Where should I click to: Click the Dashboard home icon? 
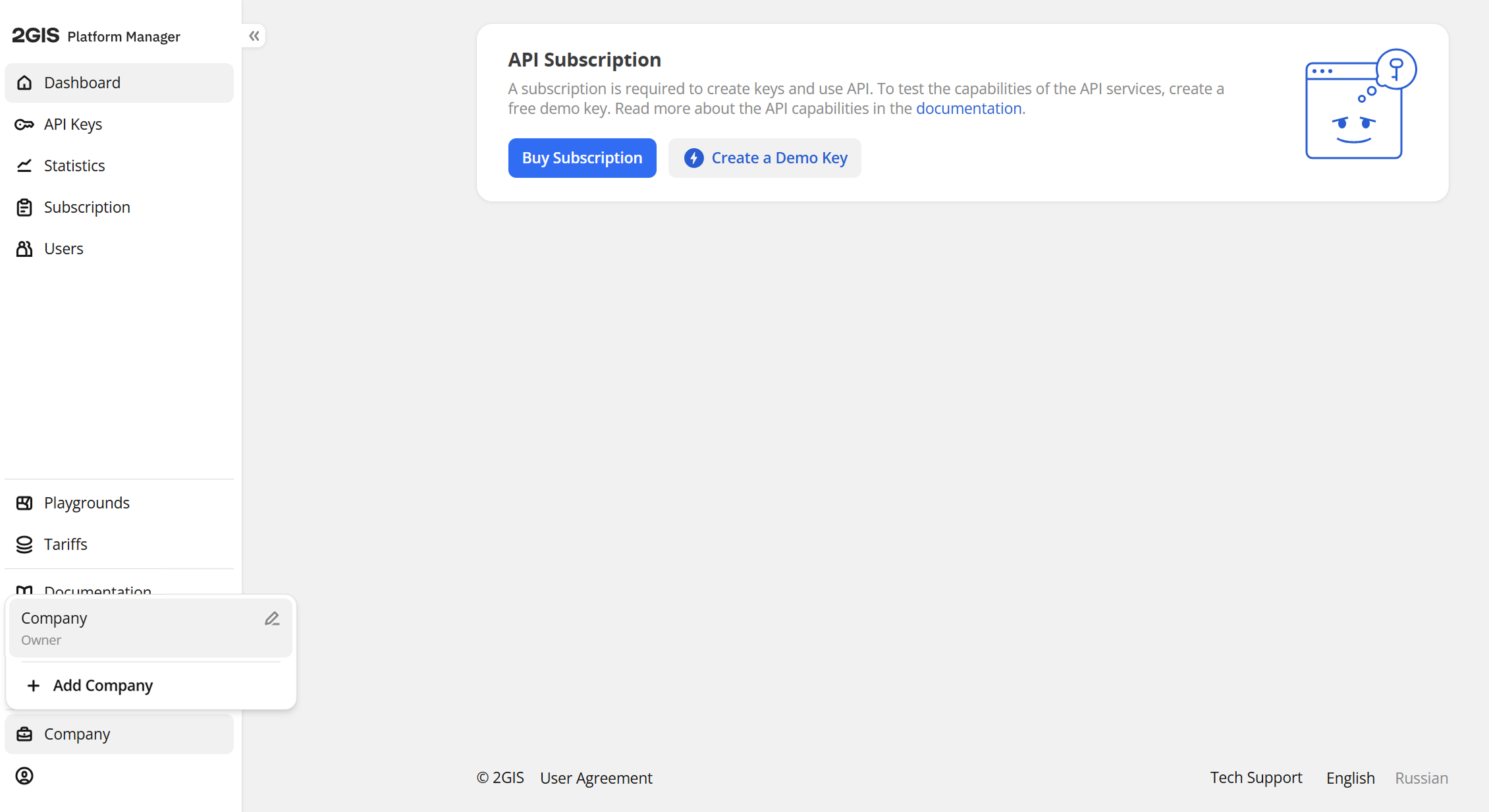coord(24,83)
